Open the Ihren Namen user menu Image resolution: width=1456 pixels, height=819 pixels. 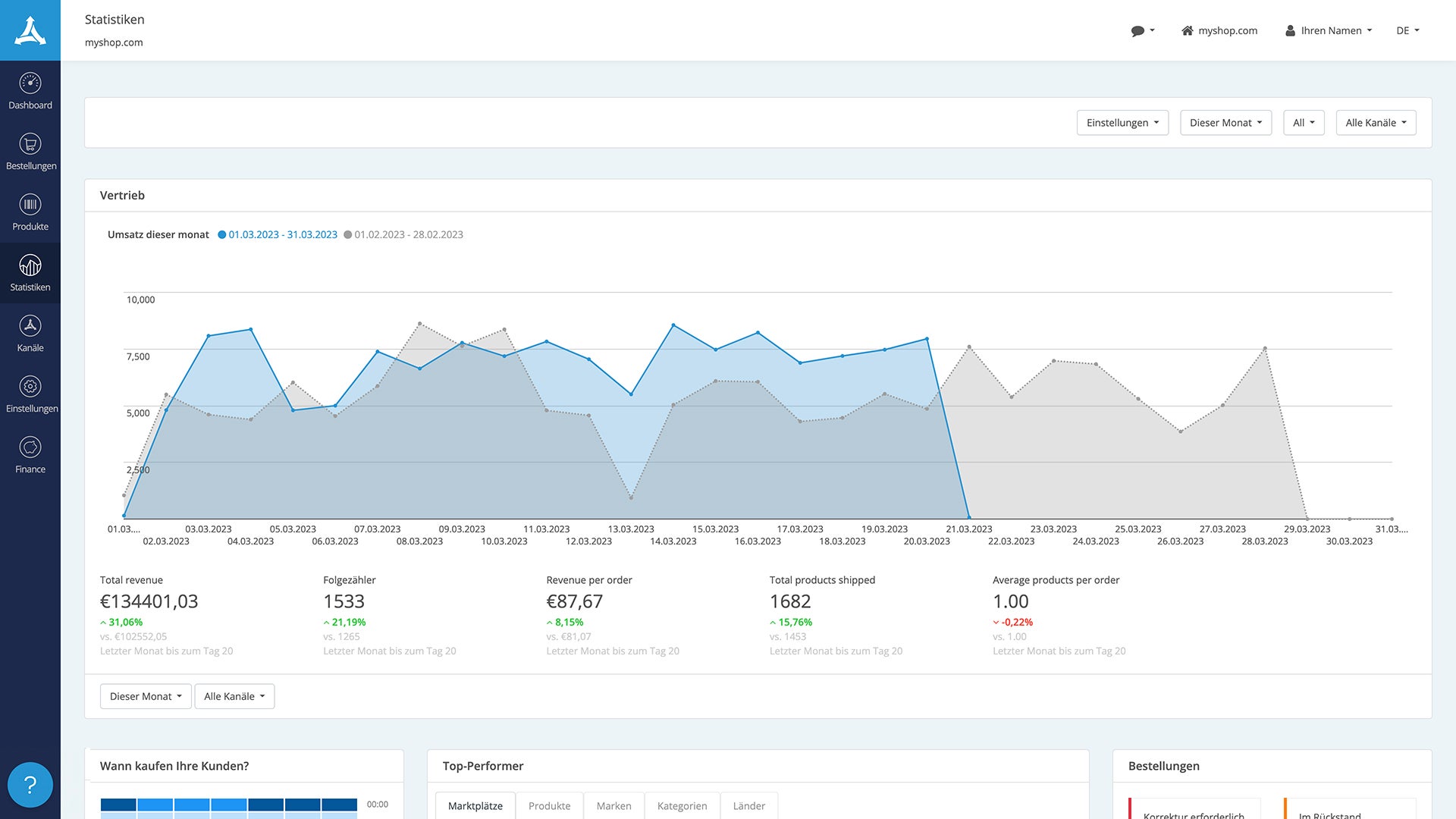click(1329, 31)
